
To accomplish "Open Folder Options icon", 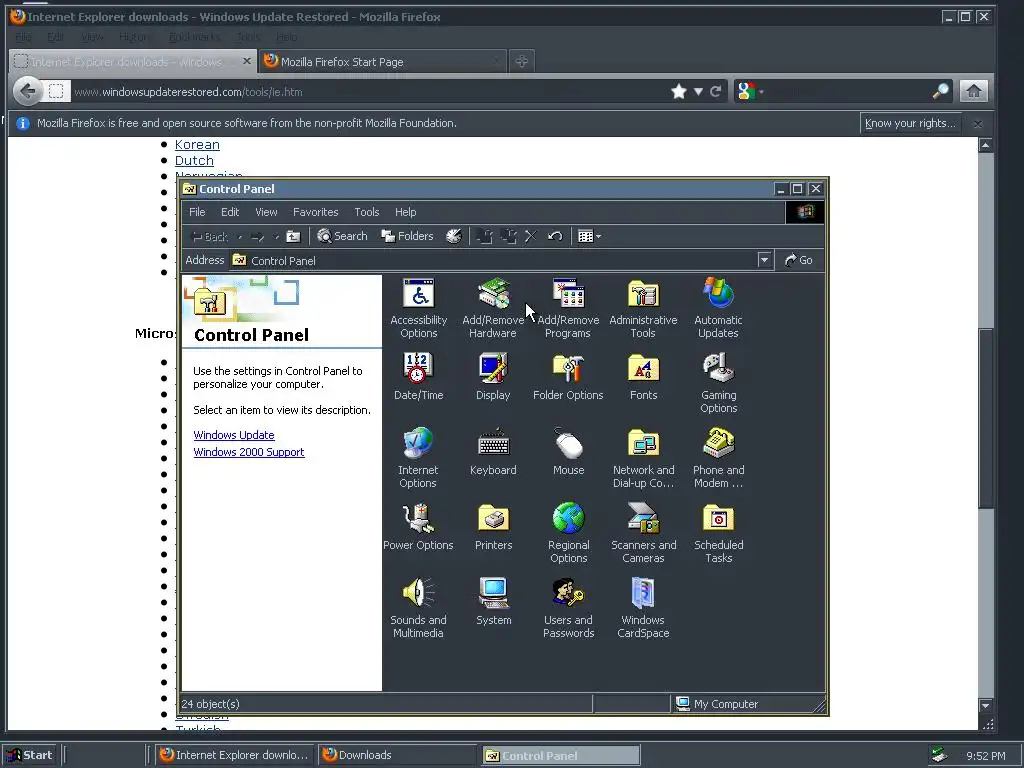I will pos(568,377).
